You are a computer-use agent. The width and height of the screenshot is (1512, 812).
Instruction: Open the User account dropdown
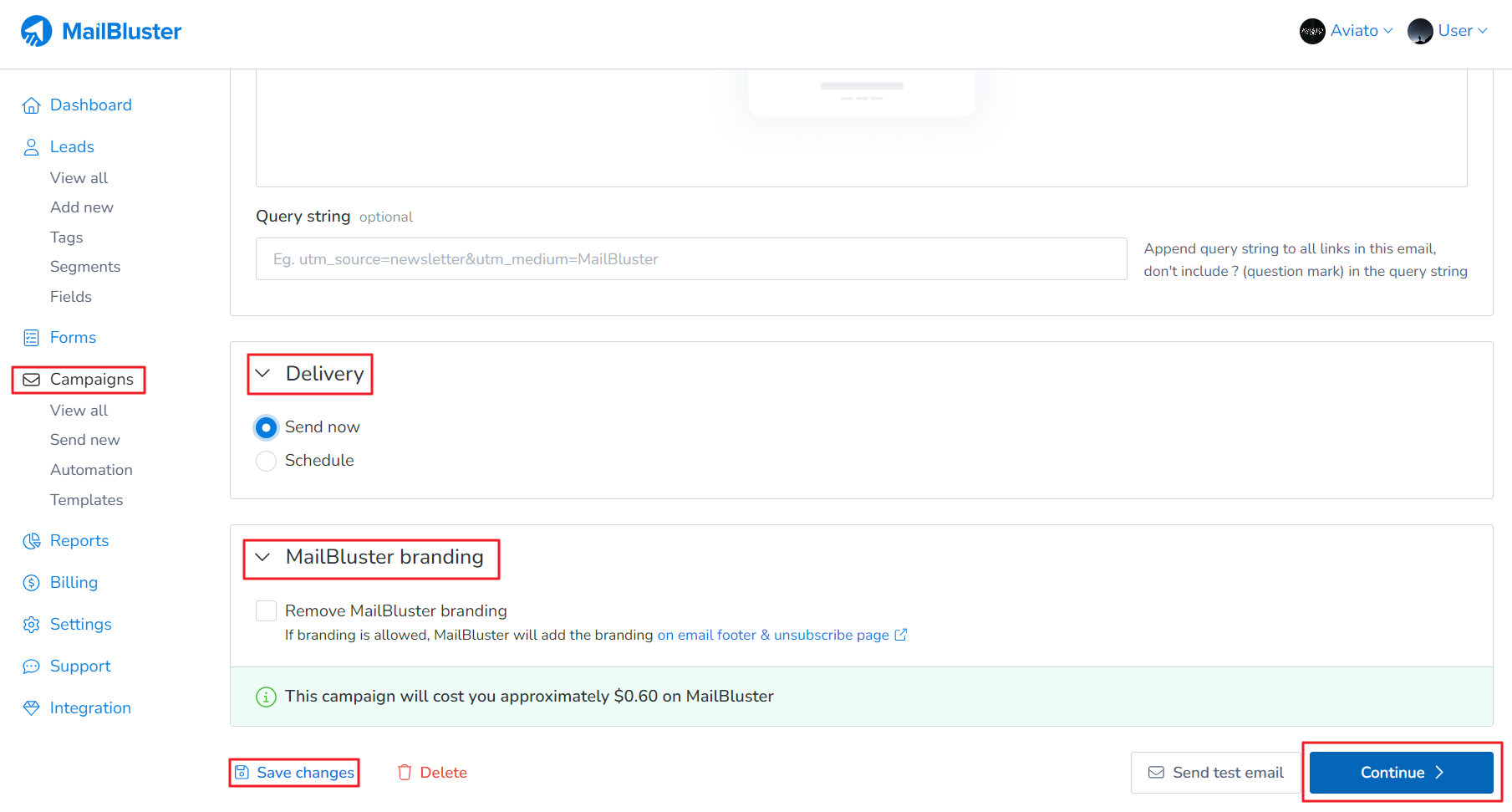[x=1448, y=31]
